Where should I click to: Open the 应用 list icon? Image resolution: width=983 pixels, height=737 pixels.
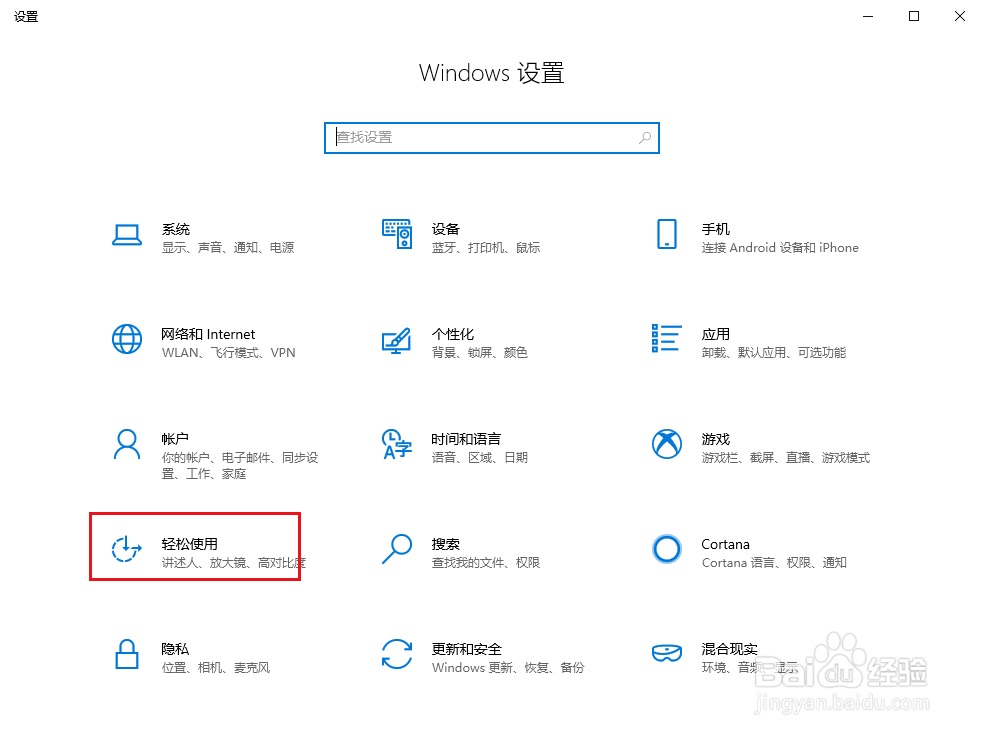click(666, 338)
